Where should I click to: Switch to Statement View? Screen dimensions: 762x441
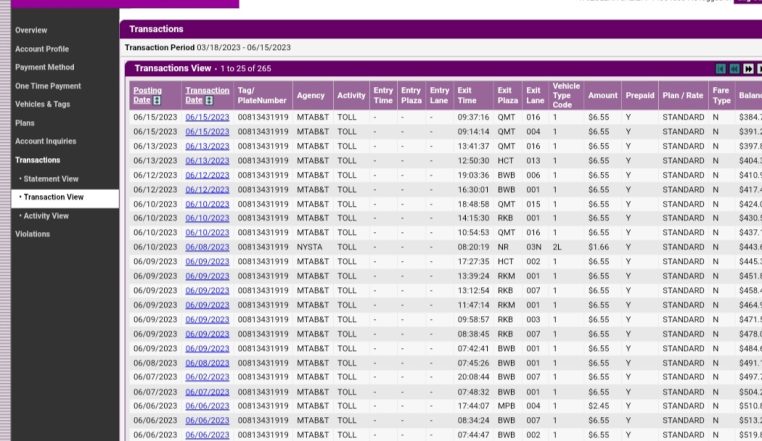point(51,179)
